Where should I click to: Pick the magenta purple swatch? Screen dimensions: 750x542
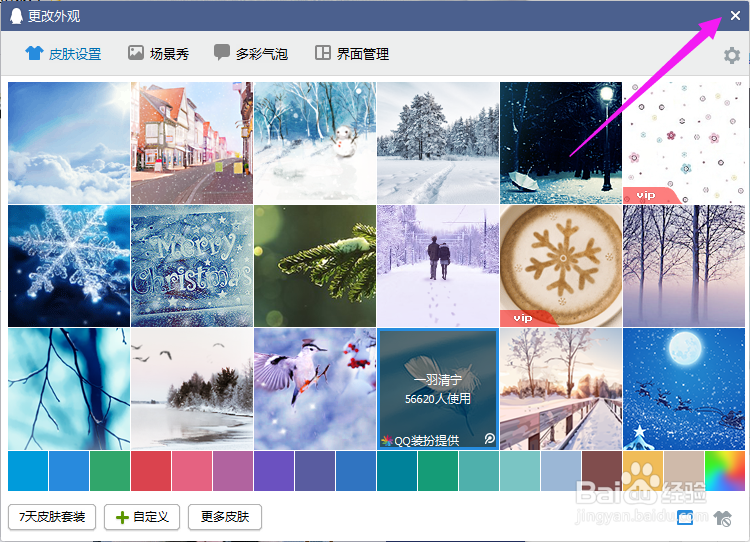(233, 471)
